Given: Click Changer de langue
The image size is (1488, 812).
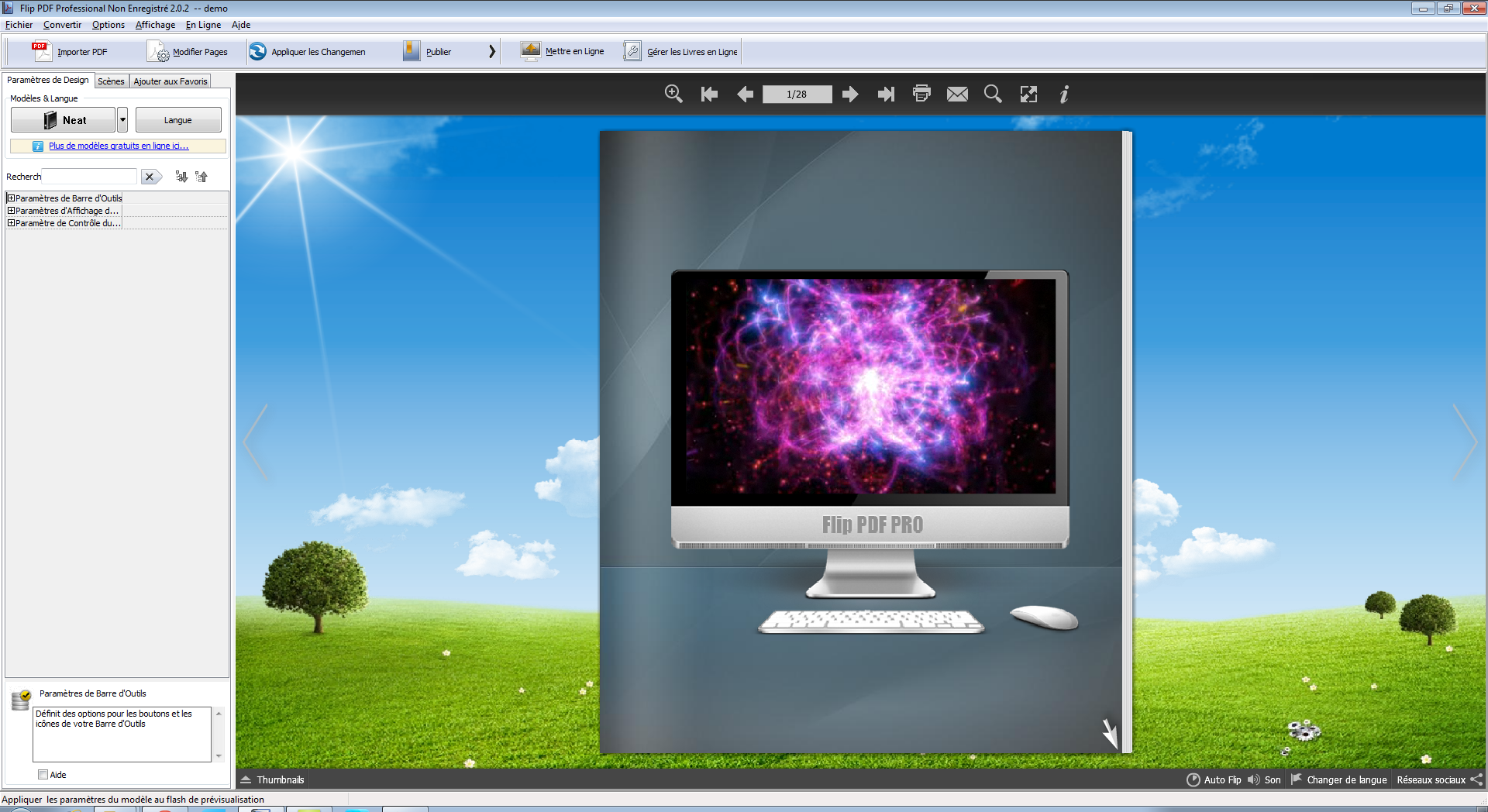Looking at the screenshot, I should point(1338,780).
